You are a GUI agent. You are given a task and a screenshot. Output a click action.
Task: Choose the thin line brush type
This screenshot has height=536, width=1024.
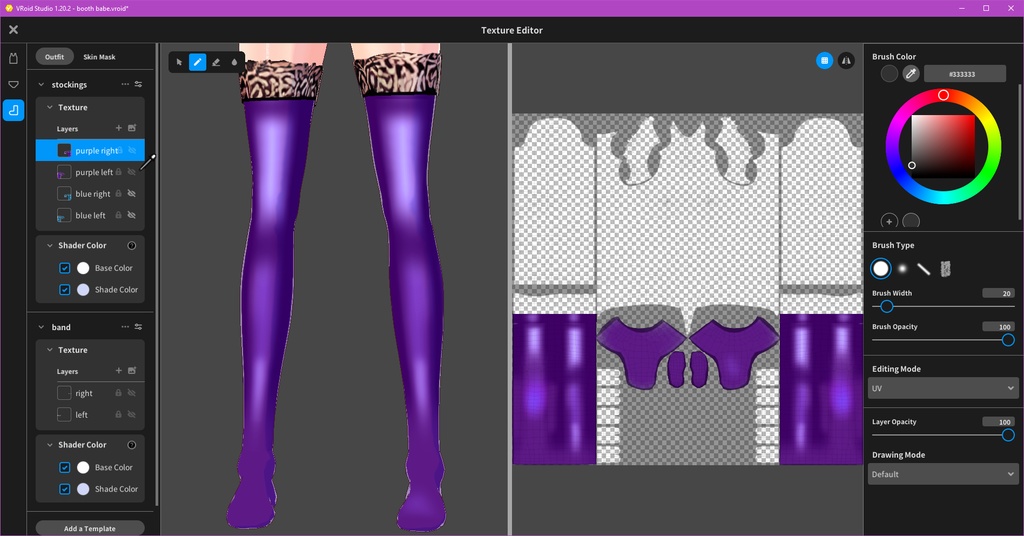(x=923, y=268)
